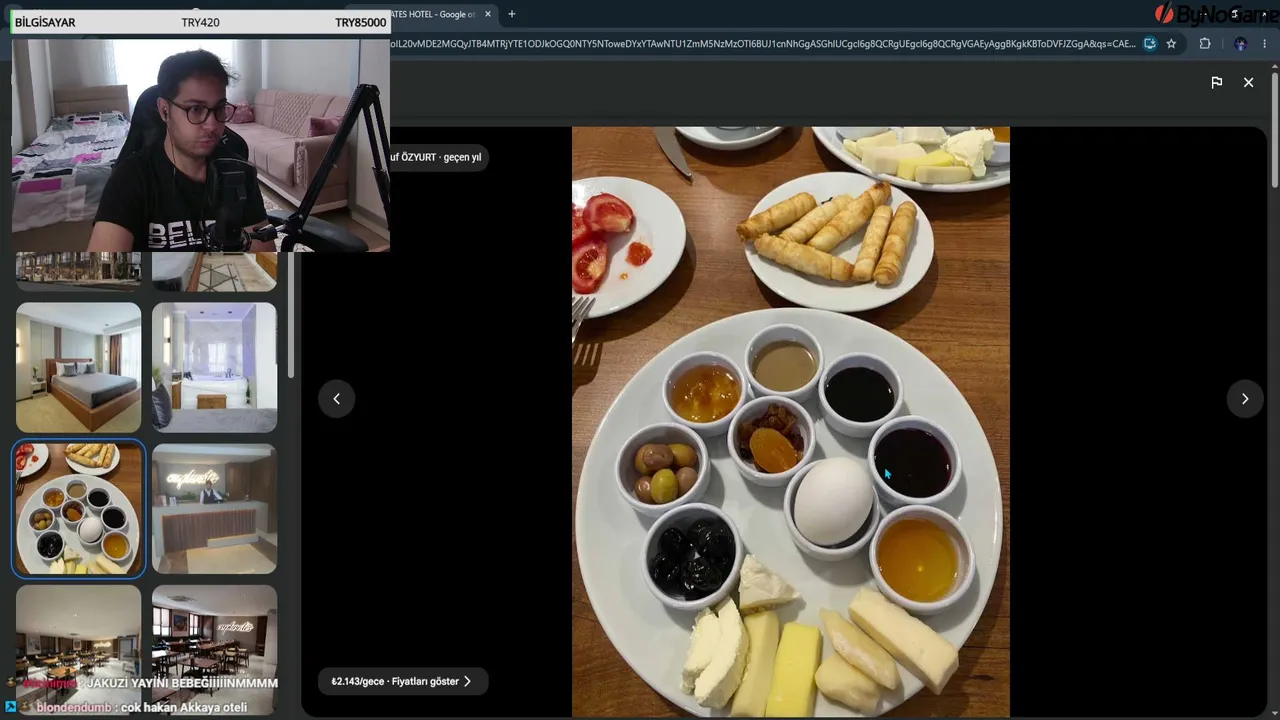Select the hotel bedroom thumbnail
This screenshot has height=720, width=1280.
click(78, 368)
